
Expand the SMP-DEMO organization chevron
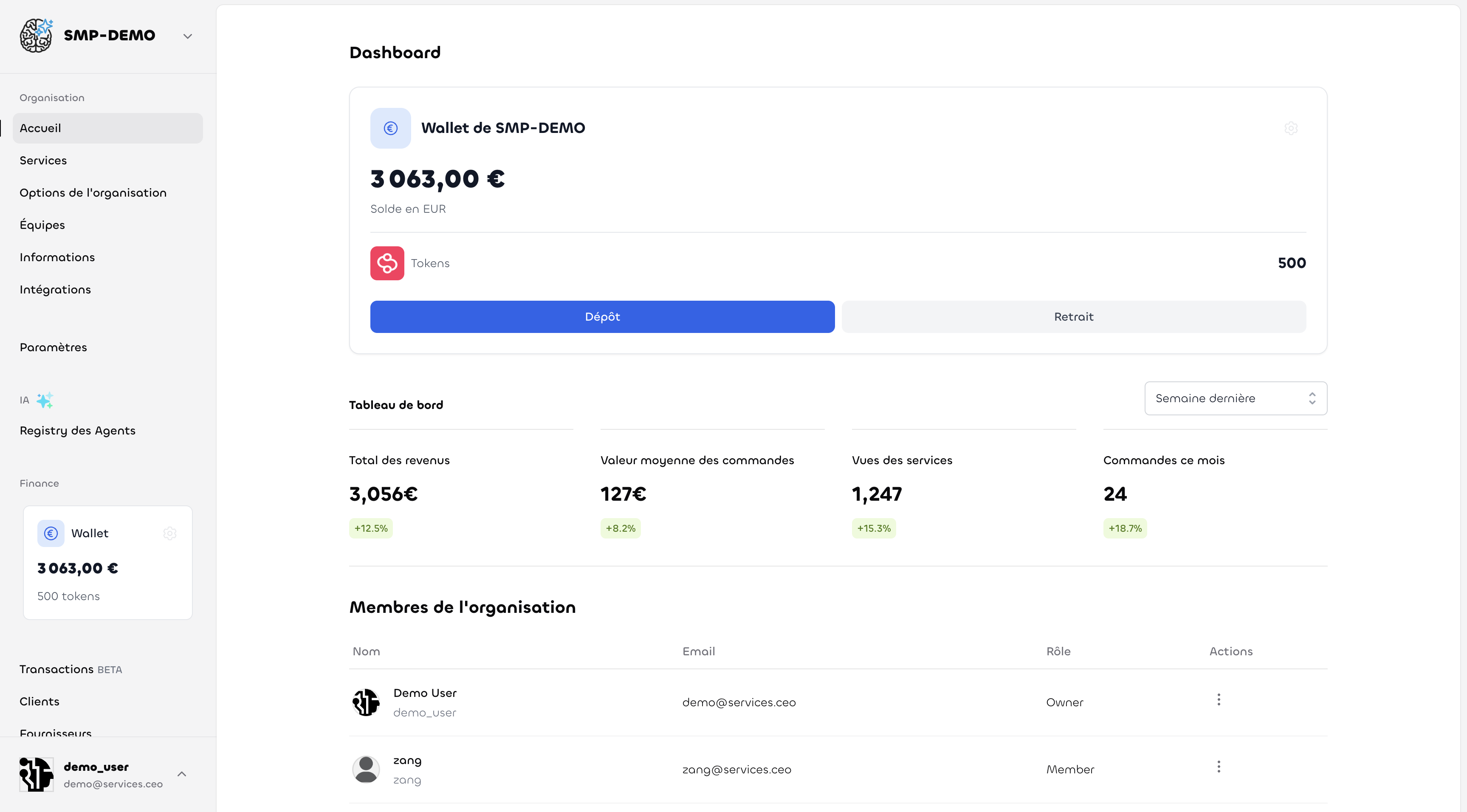[x=188, y=35]
